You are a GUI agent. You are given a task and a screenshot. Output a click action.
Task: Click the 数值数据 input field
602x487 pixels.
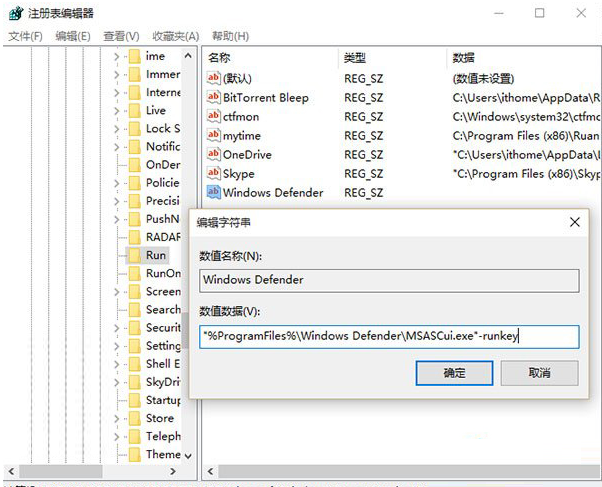pyautogui.click(x=388, y=337)
